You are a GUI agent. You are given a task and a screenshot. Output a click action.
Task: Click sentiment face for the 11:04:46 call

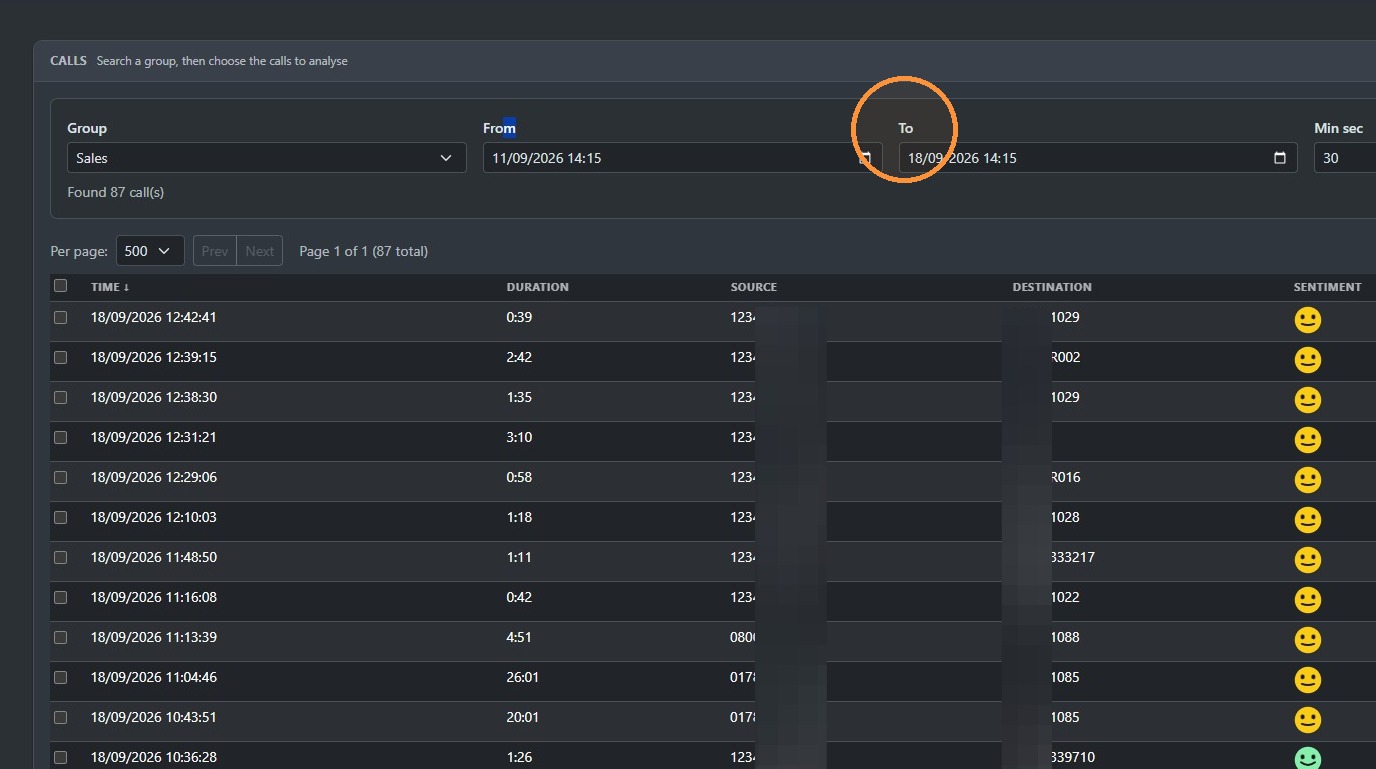[1307, 680]
